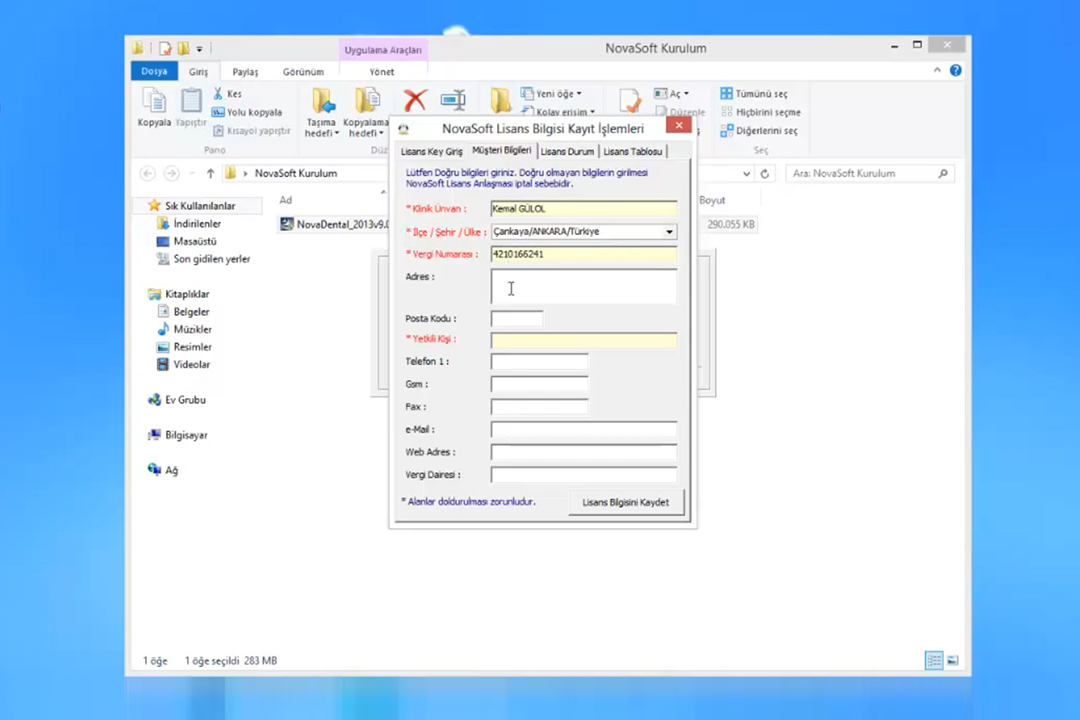Open the Kopyalama hedefi folder button

(x=366, y=112)
